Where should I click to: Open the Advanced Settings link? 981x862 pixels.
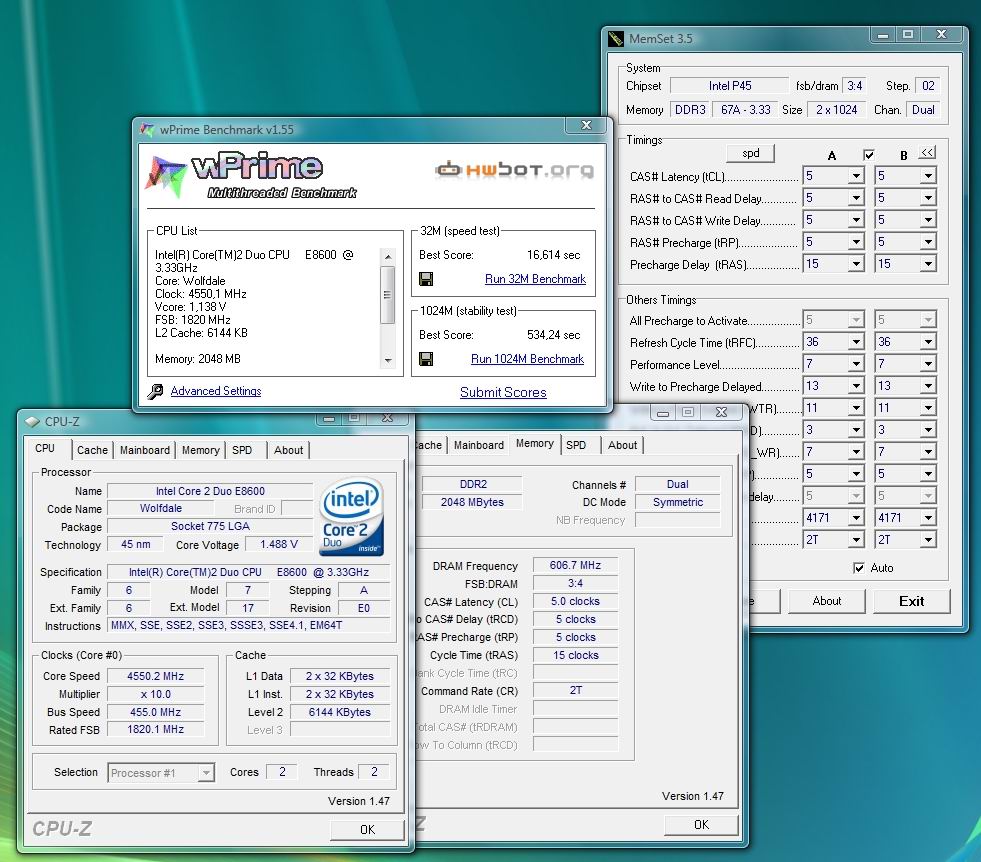216,391
